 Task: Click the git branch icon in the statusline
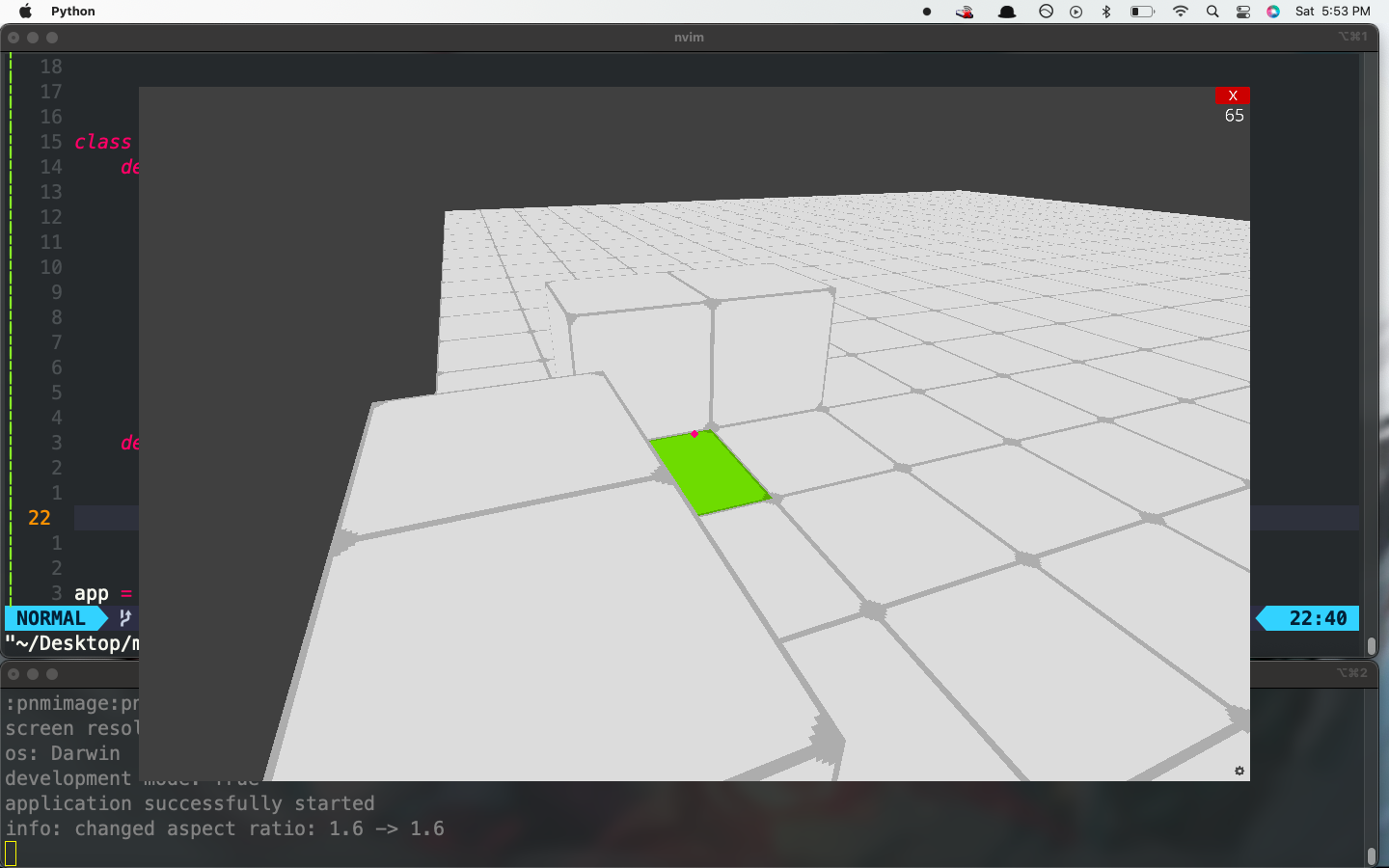tap(123, 618)
